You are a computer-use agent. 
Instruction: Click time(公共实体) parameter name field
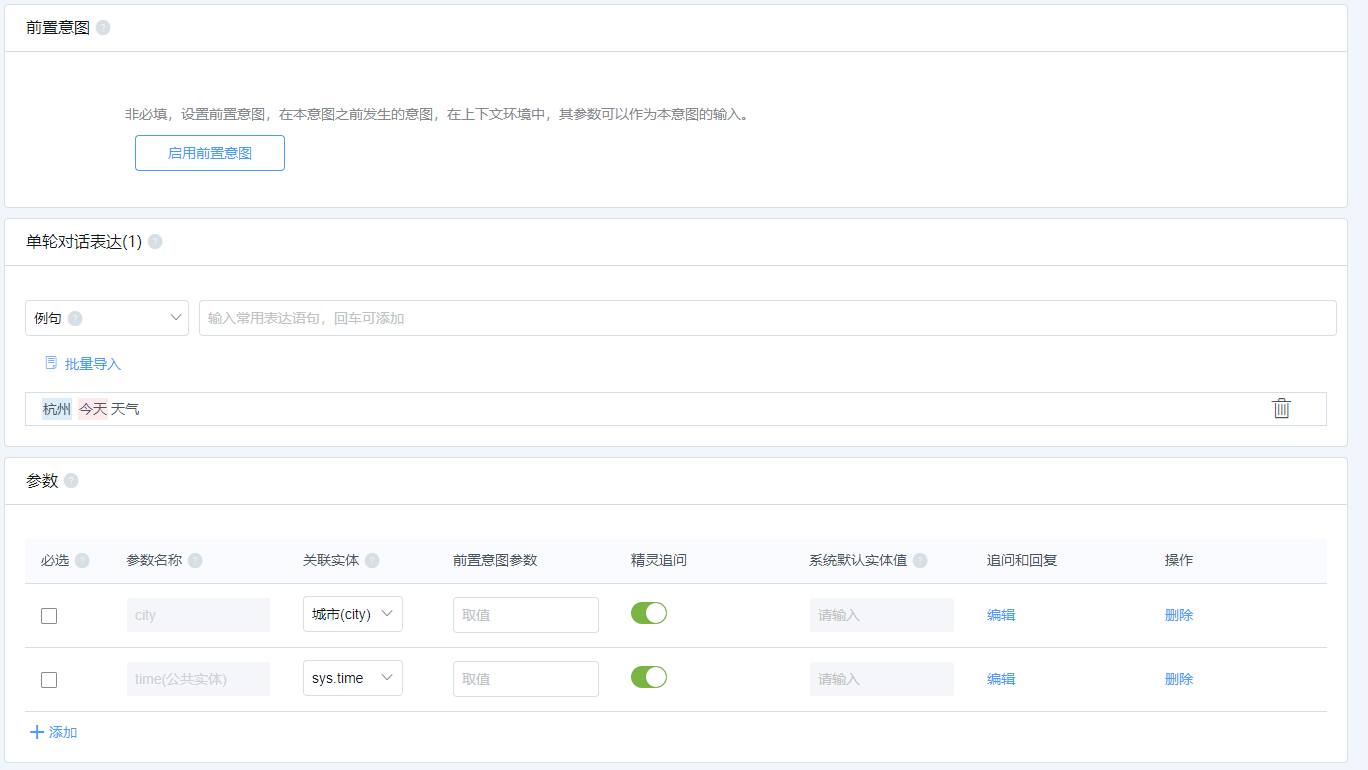pyautogui.click(x=198, y=679)
